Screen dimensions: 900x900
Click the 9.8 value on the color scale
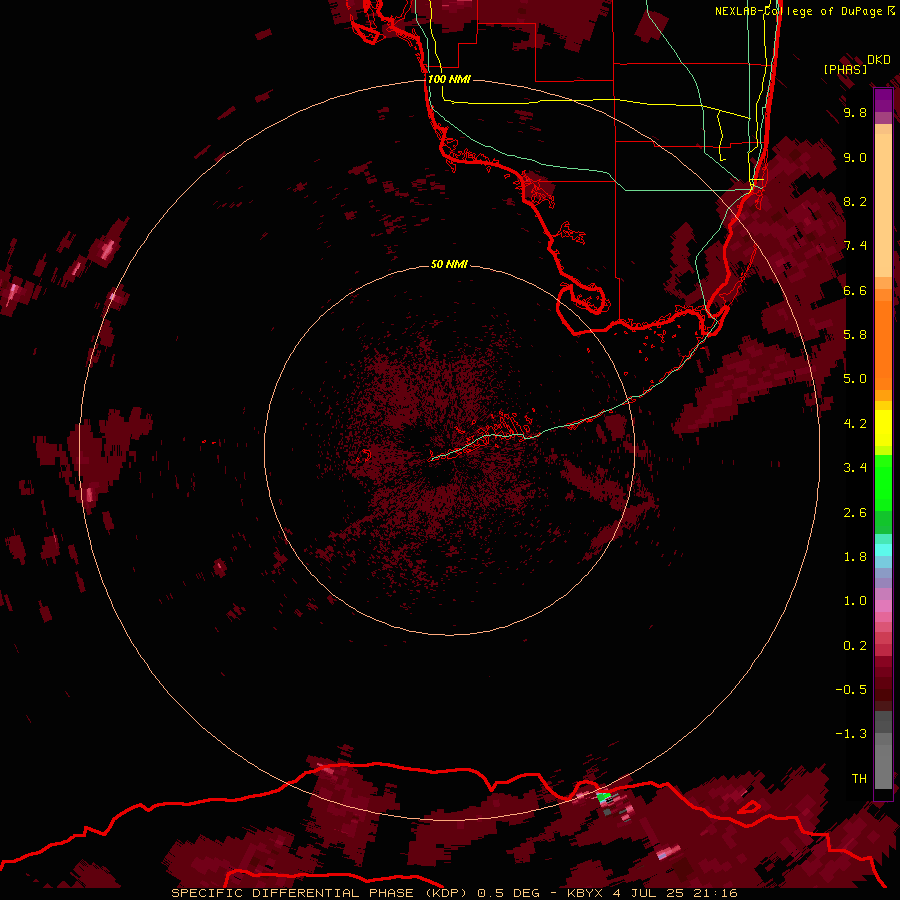click(x=855, y=112)
